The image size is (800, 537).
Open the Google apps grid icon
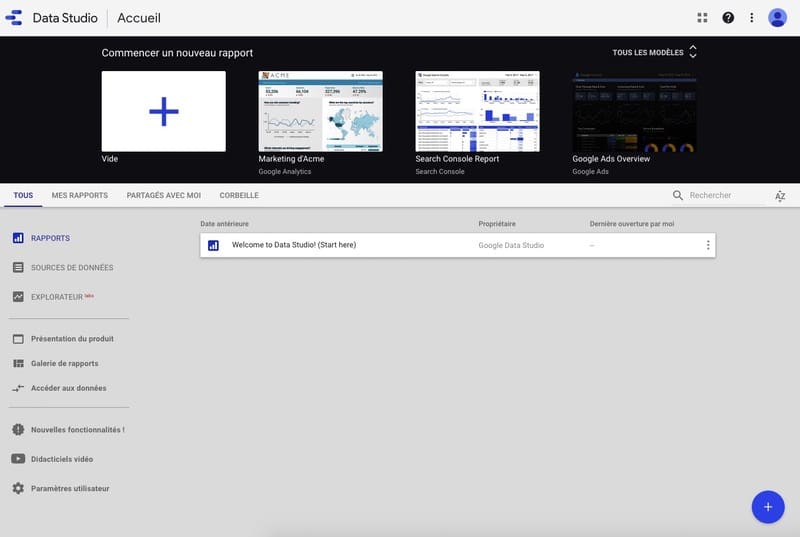[703, 18]
